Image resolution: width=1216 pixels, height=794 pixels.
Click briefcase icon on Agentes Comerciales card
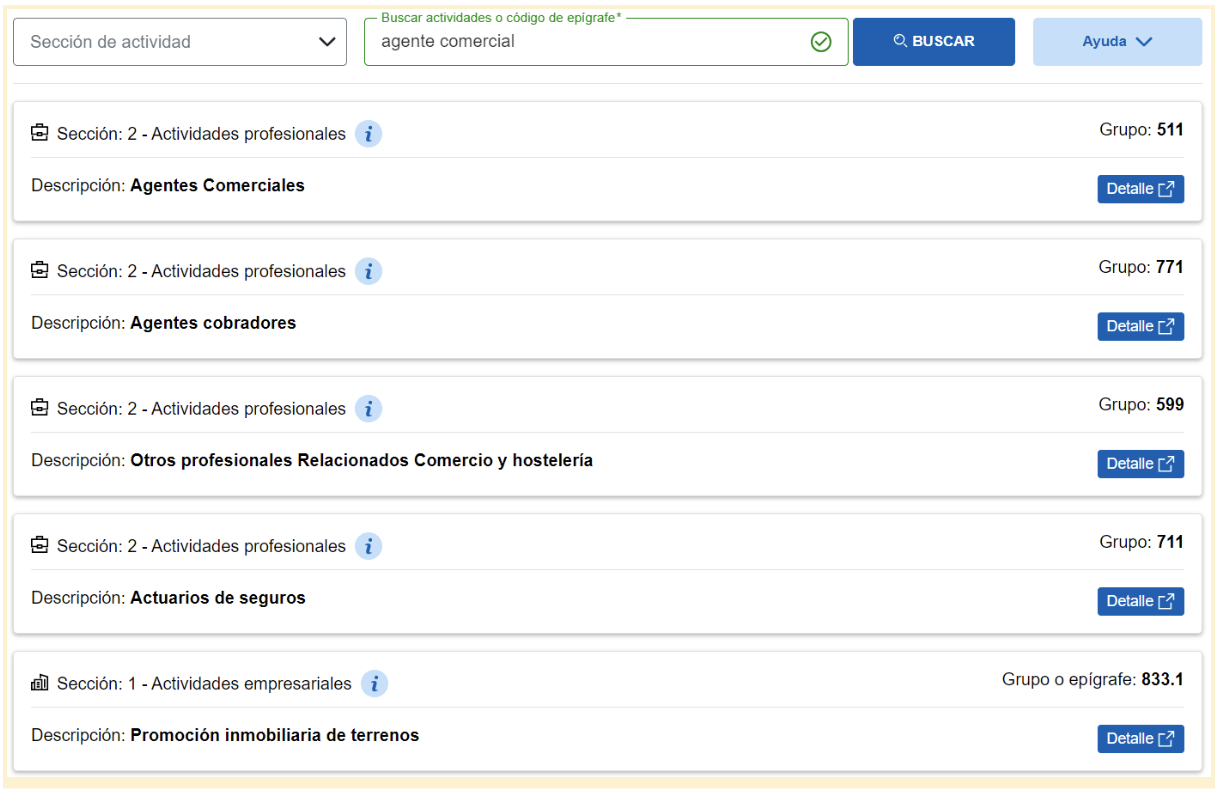click(40, 134)
